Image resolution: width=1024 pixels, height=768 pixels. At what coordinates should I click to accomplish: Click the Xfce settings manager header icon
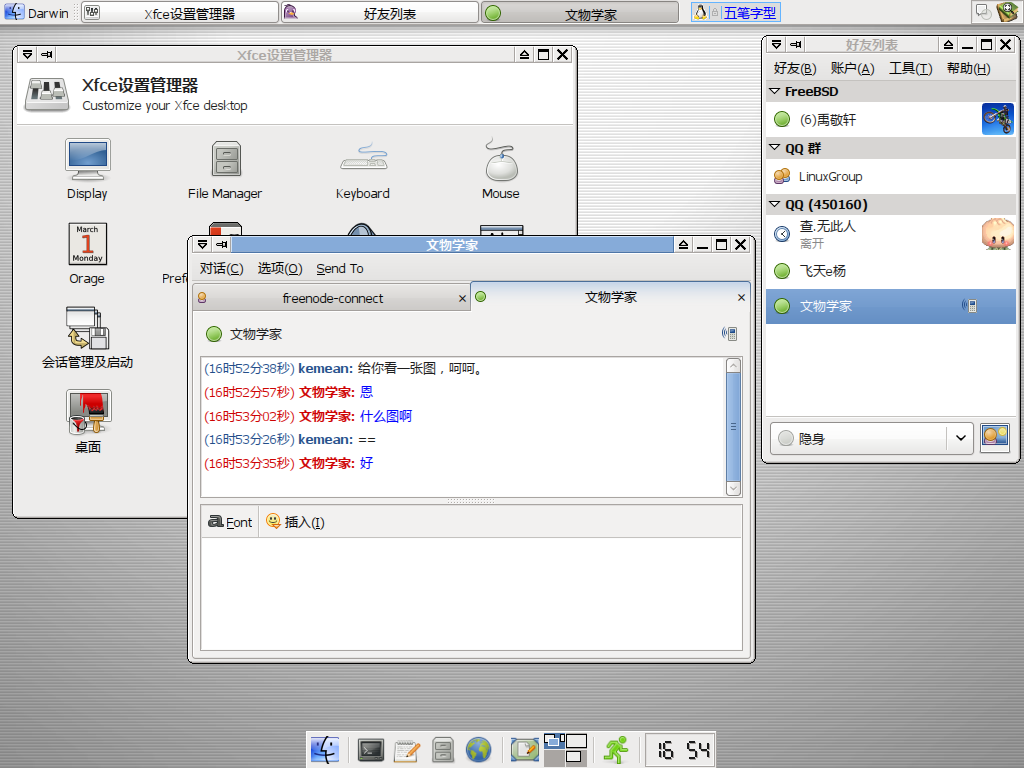pyautogui.click(x=47, y=94)
